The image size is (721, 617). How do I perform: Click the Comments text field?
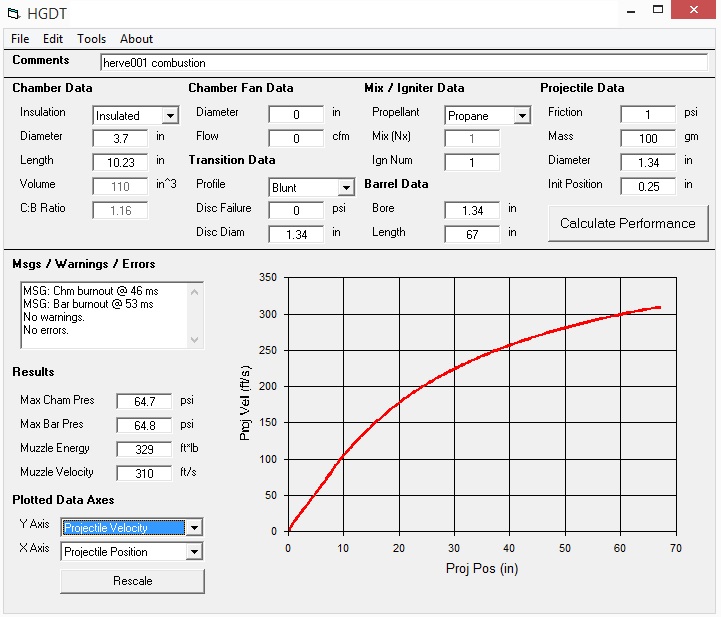pyautogui.click(x=402, y=63)
